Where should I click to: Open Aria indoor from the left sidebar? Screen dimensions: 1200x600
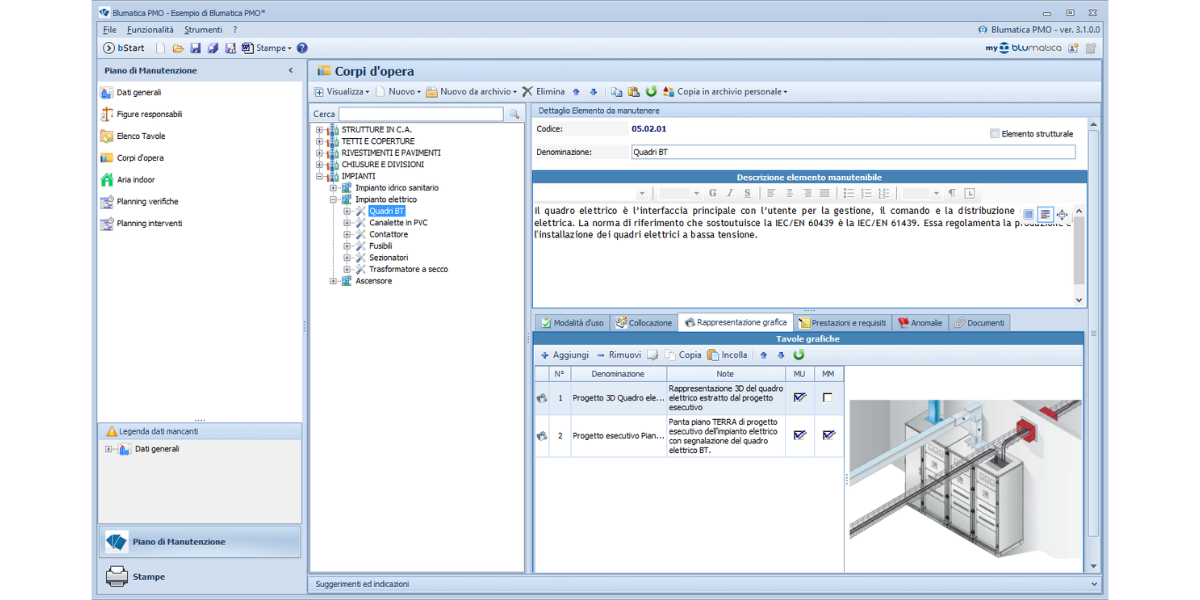click(x=136, y=180)
